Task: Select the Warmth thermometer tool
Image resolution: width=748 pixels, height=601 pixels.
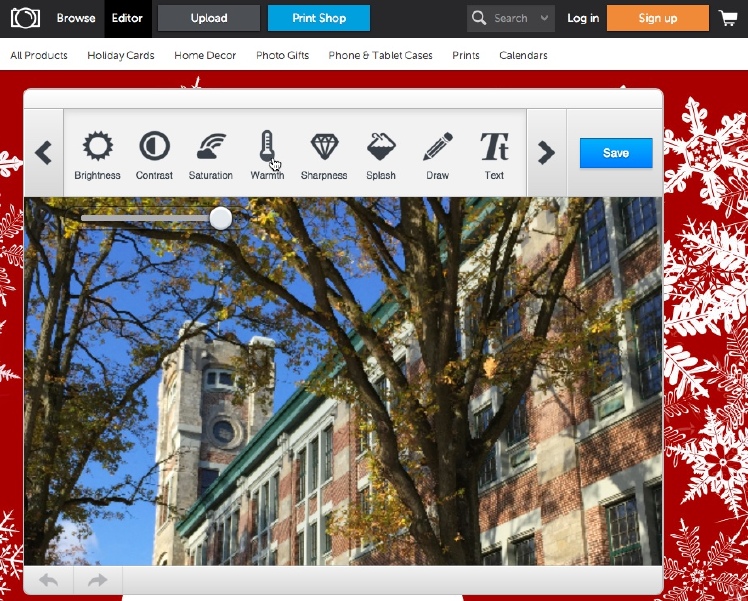Action: click(267, 155)
